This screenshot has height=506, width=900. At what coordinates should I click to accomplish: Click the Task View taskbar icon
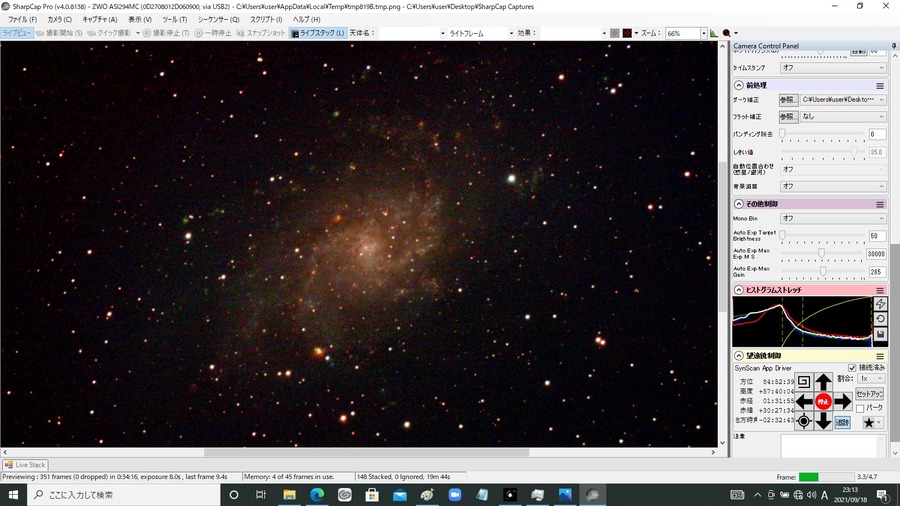261,495
